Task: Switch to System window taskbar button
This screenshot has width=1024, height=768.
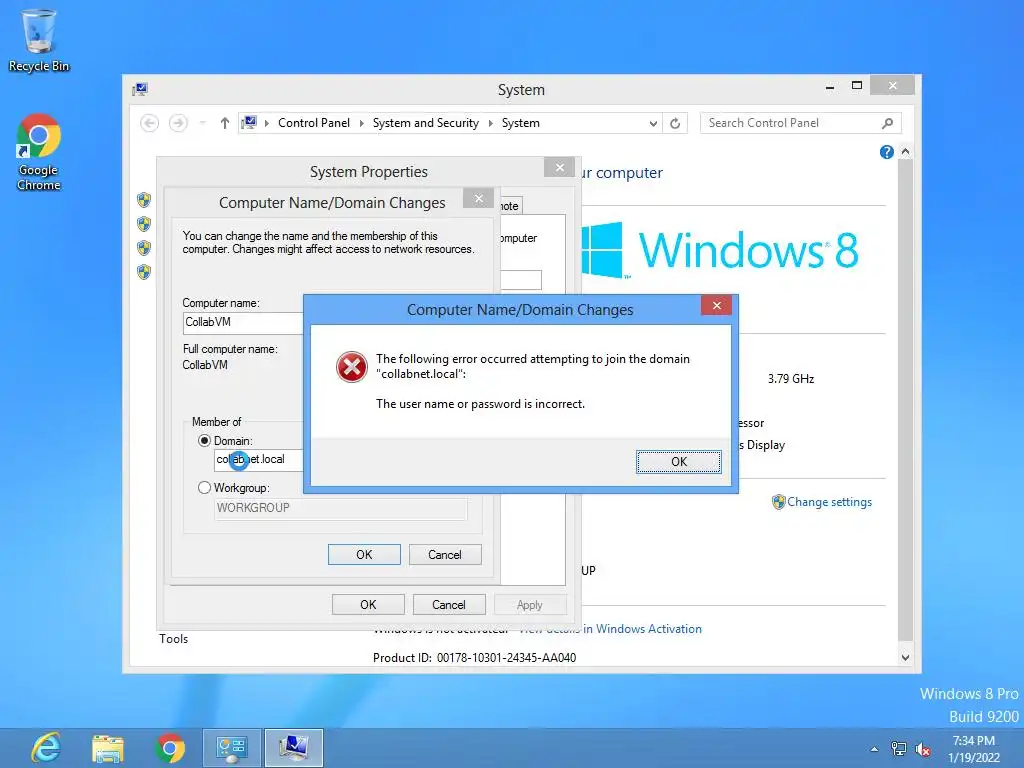Action: 294,748
